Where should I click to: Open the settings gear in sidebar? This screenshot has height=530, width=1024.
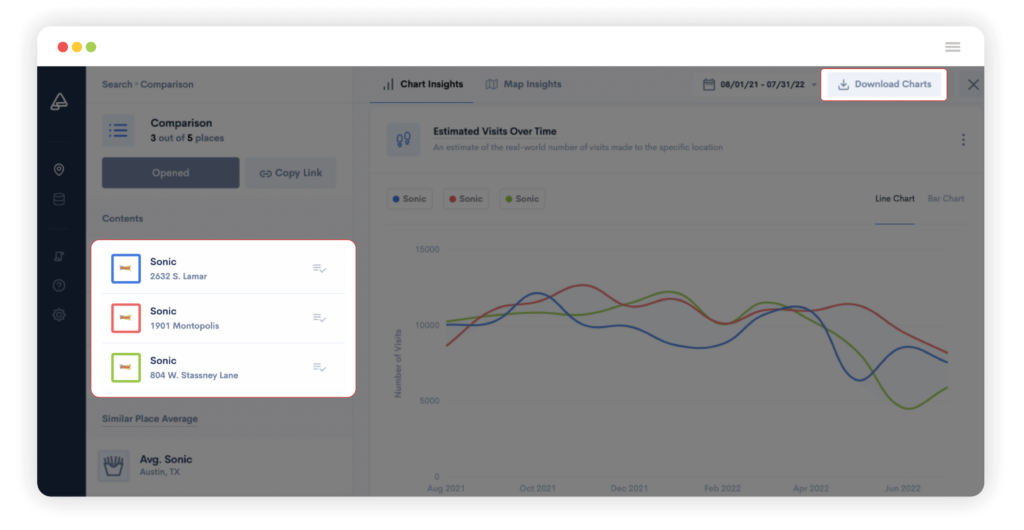tap(59, 315)
